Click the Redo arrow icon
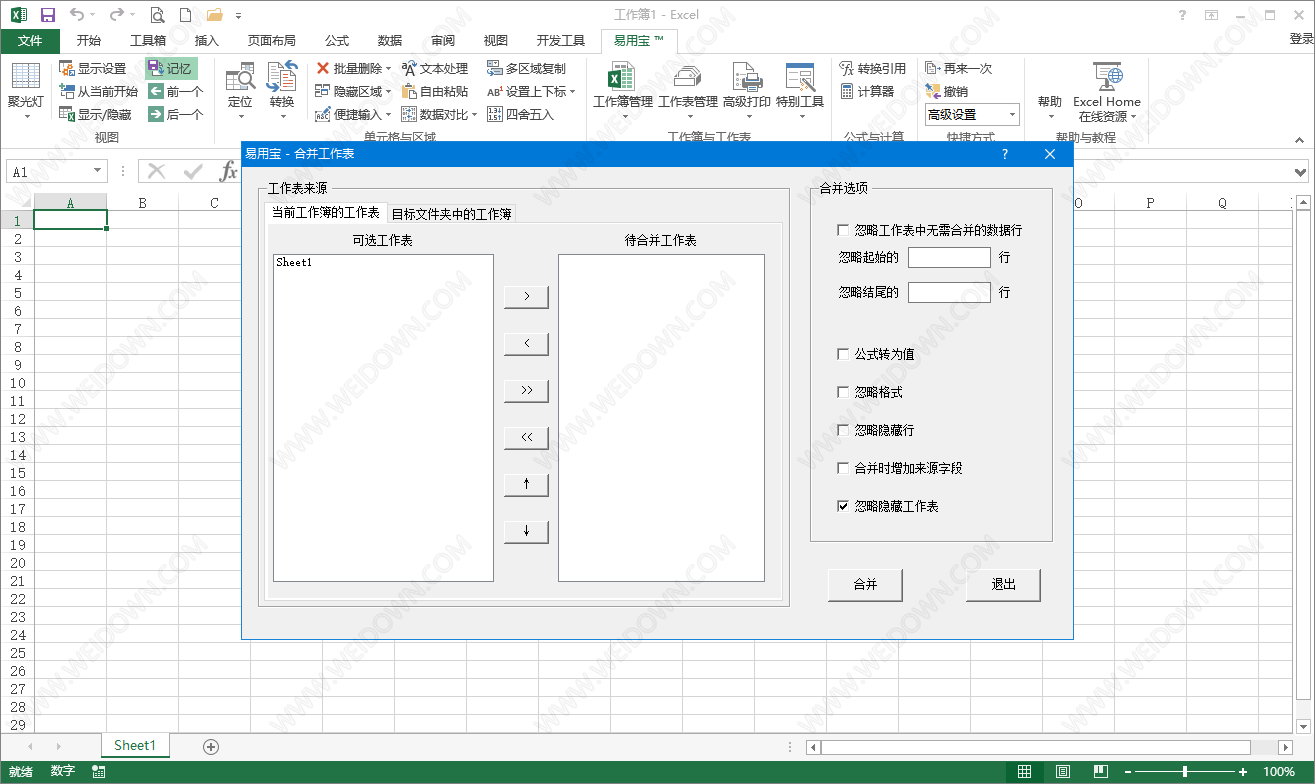This screenshot has width=1315, height=784. (x=116, y=15)
